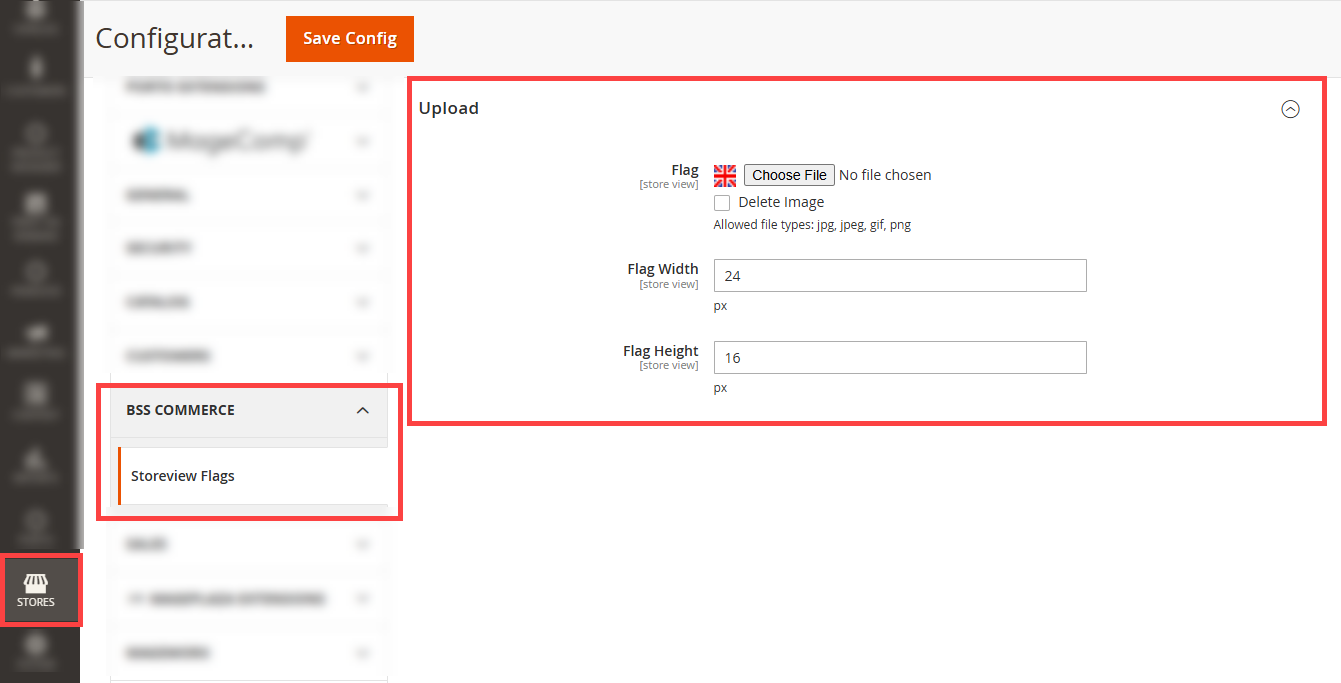
Task: Collapse the Upload section circle arrow
Action: pos(1291,109)
